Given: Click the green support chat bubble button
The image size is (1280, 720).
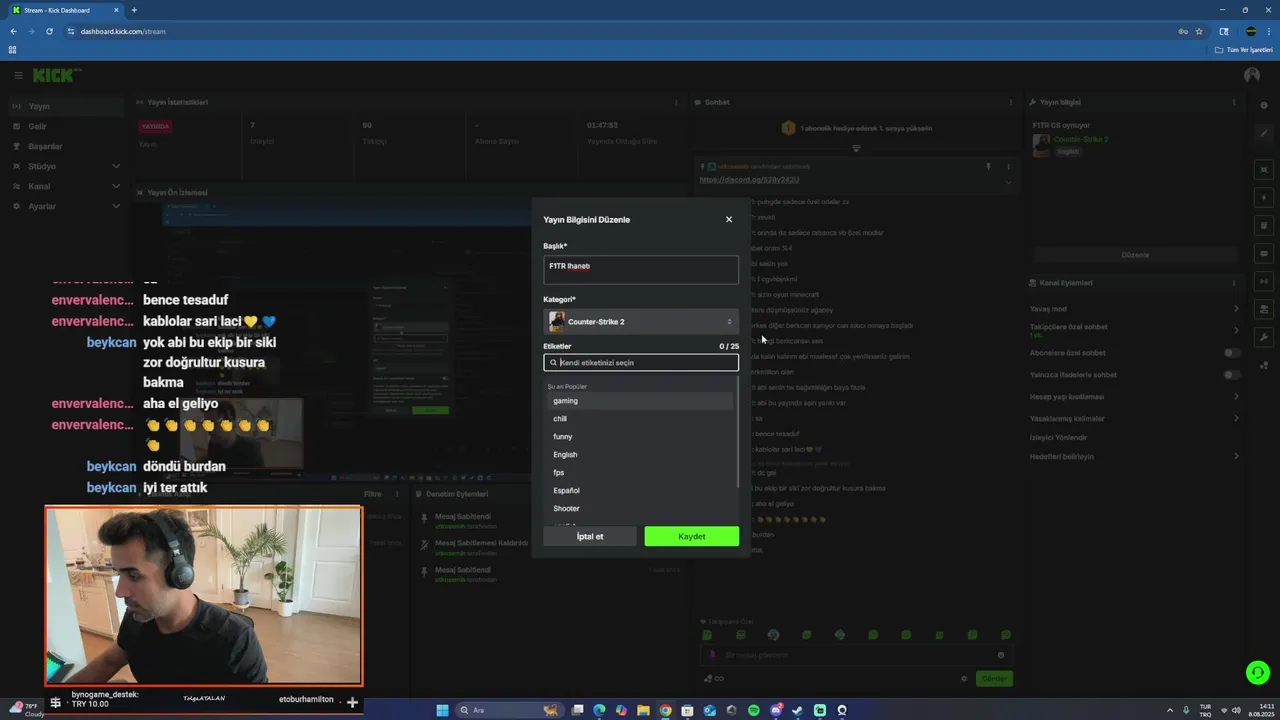Looking at the screenshot, I should click(x=1258, y=673).
